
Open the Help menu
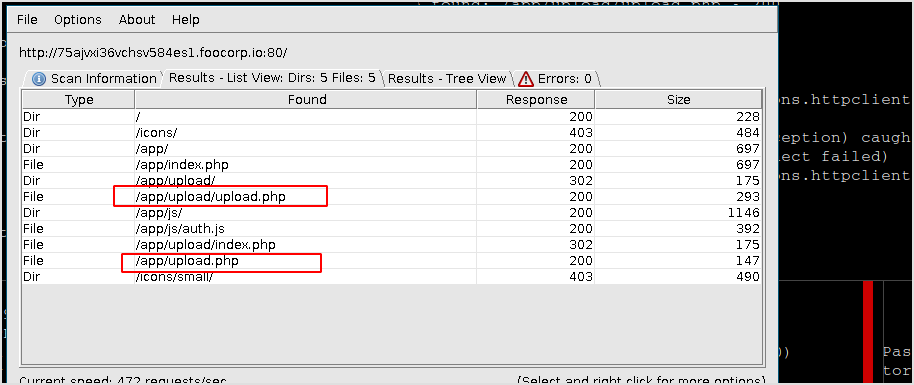[x=185, y=20]
